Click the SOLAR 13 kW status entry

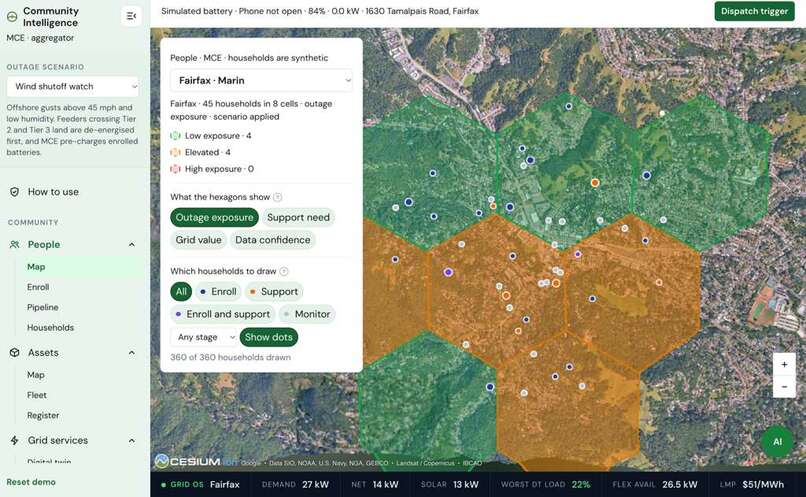click(x=449, y=485)
